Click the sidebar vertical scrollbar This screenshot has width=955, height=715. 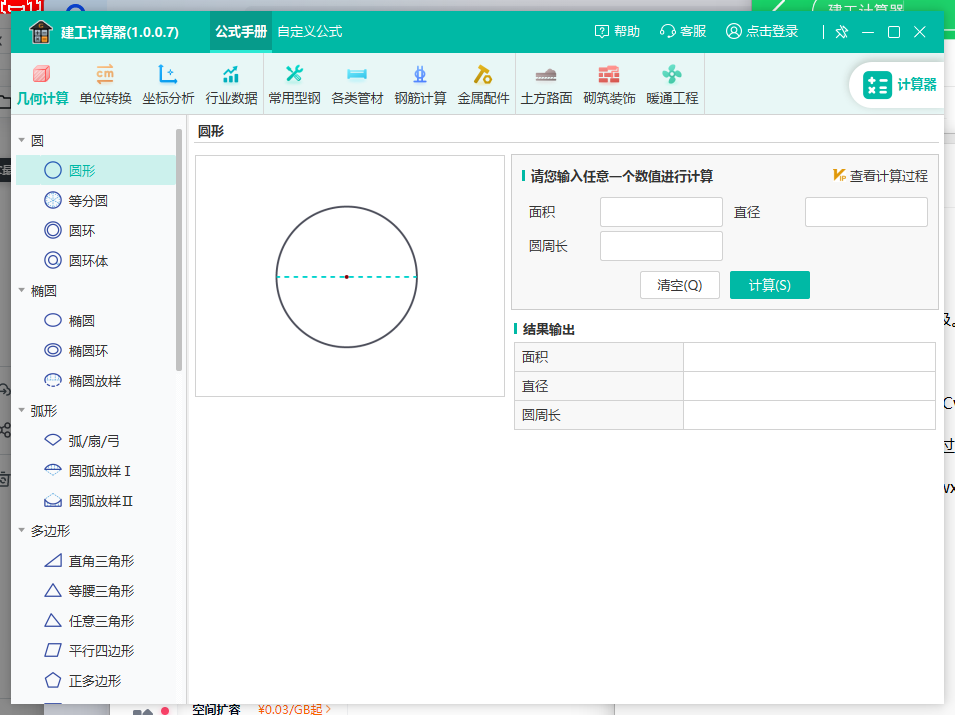(x=179, y=250)
